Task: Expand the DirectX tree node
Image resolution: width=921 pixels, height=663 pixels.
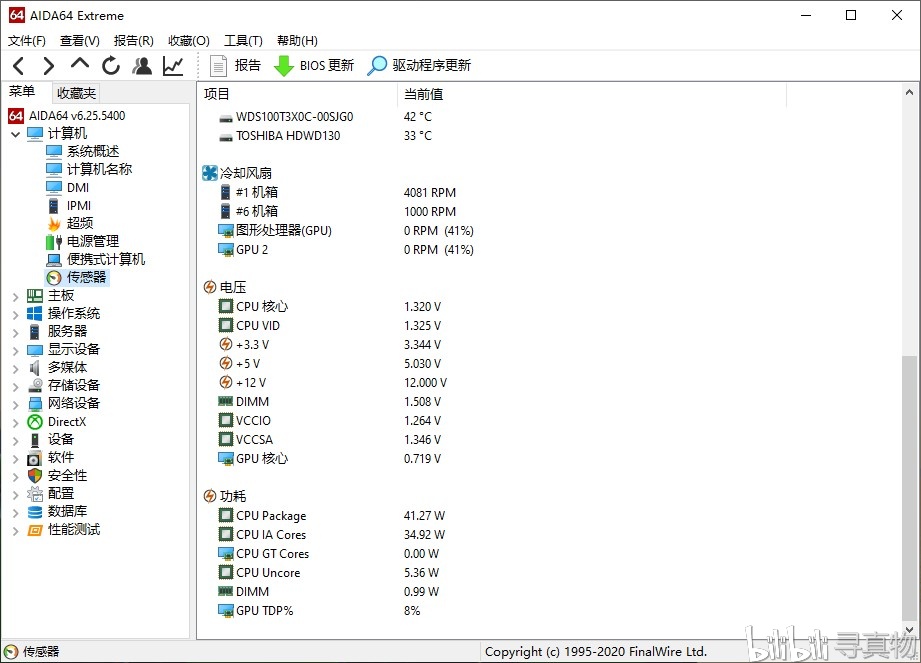Action: (x=15, y=423)
